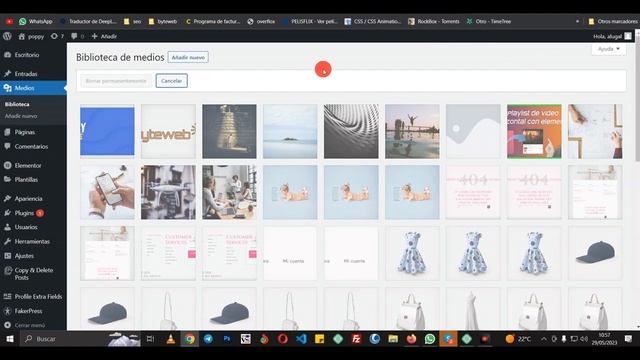Open Telegram from the taskbar
The height and width of the screenshot is (360, 640).
pyautogui.click(x=208, y=339)
